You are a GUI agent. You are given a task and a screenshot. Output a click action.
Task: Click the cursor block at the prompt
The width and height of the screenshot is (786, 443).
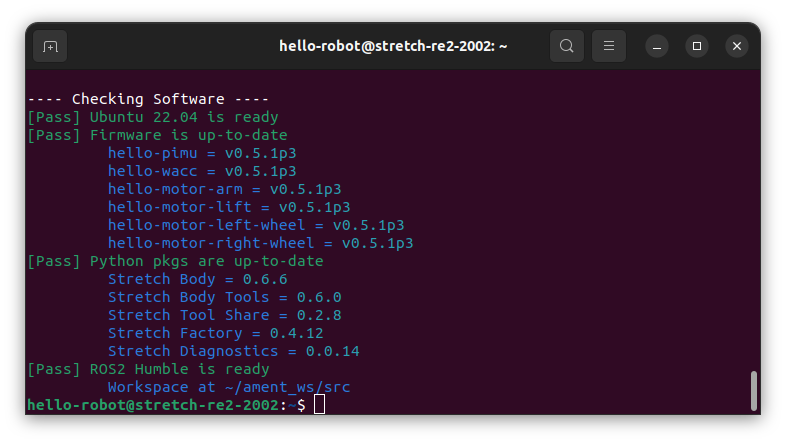(x=319, y=404)
